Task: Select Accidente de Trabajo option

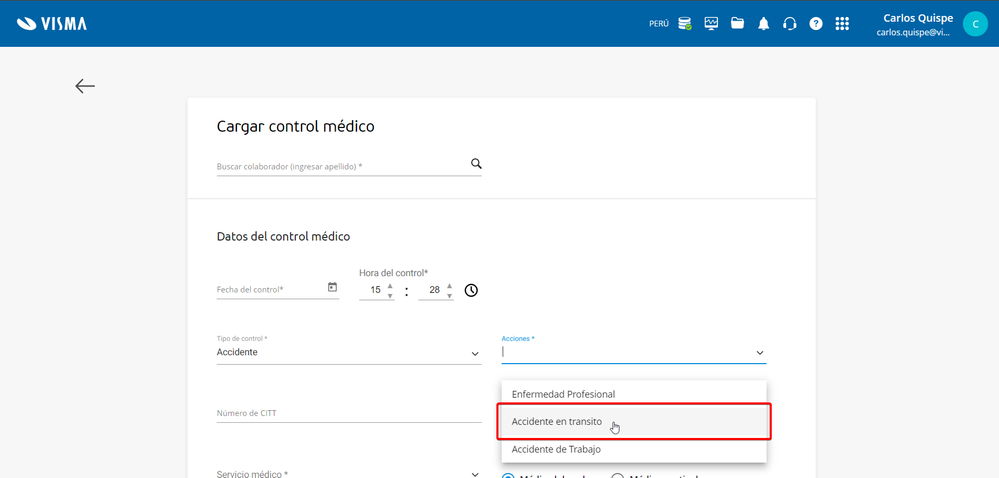Action: pos(556,449)
